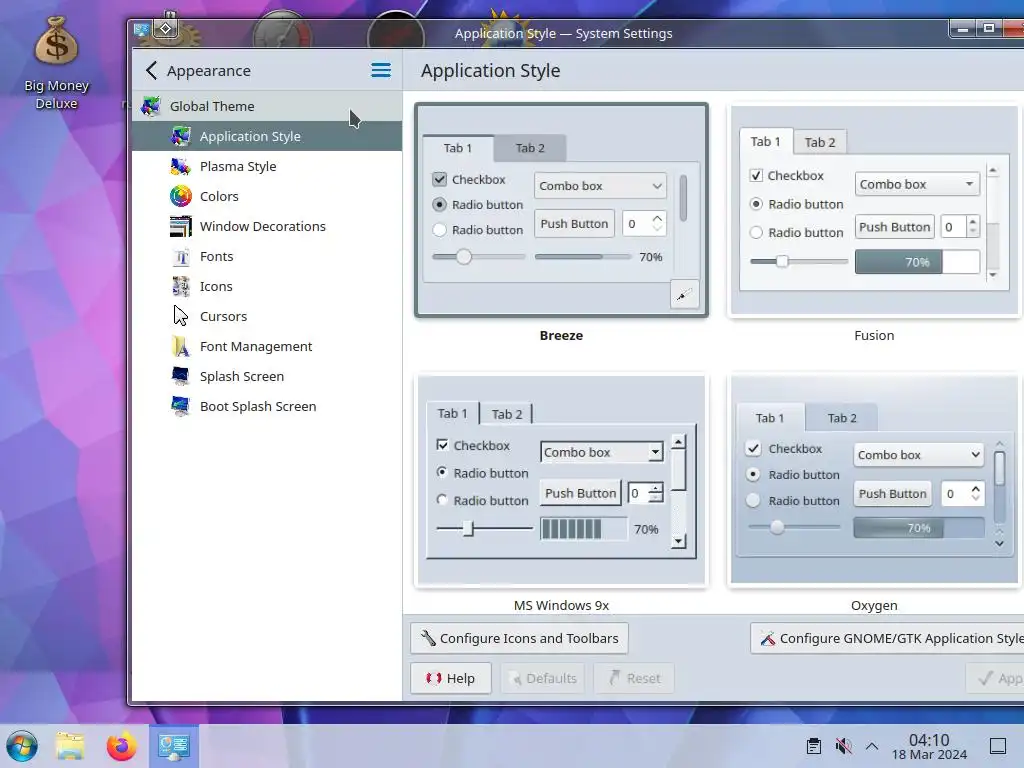1024x768 pixels.
Task: Toggle the Checkbox in Breeze preview
Action: click(440, 179)
